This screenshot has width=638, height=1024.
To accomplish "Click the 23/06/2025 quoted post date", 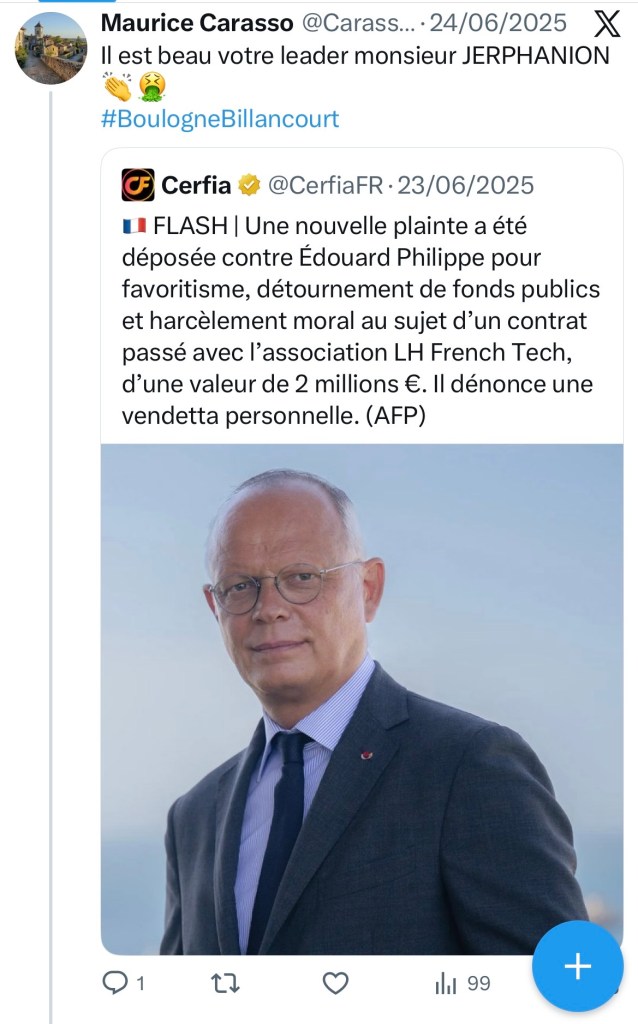I will click(x=466, y=185).
